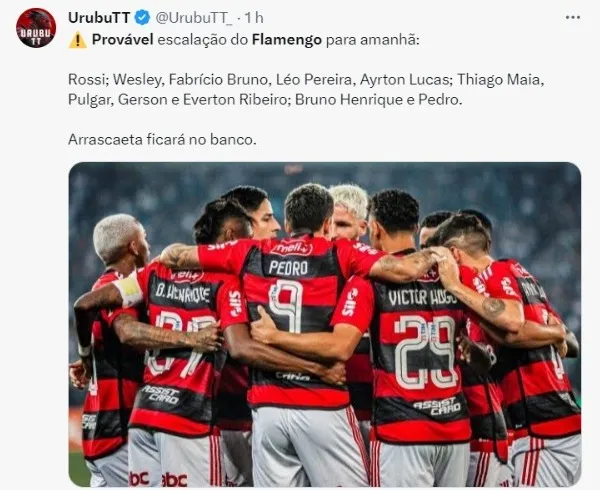
Task: Click the bold word Provável
Action: click(123, 39)
